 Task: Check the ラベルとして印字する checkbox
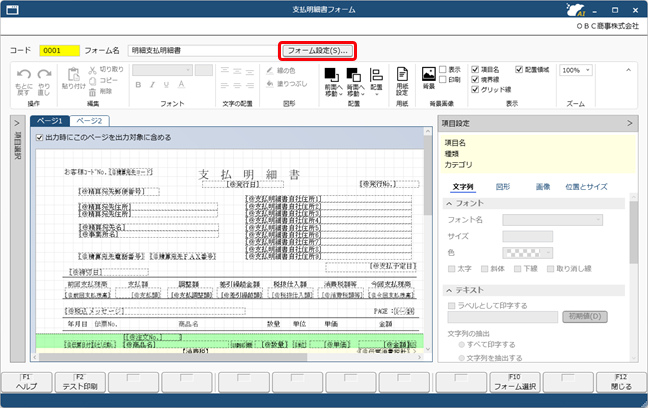tap(452, 305)
